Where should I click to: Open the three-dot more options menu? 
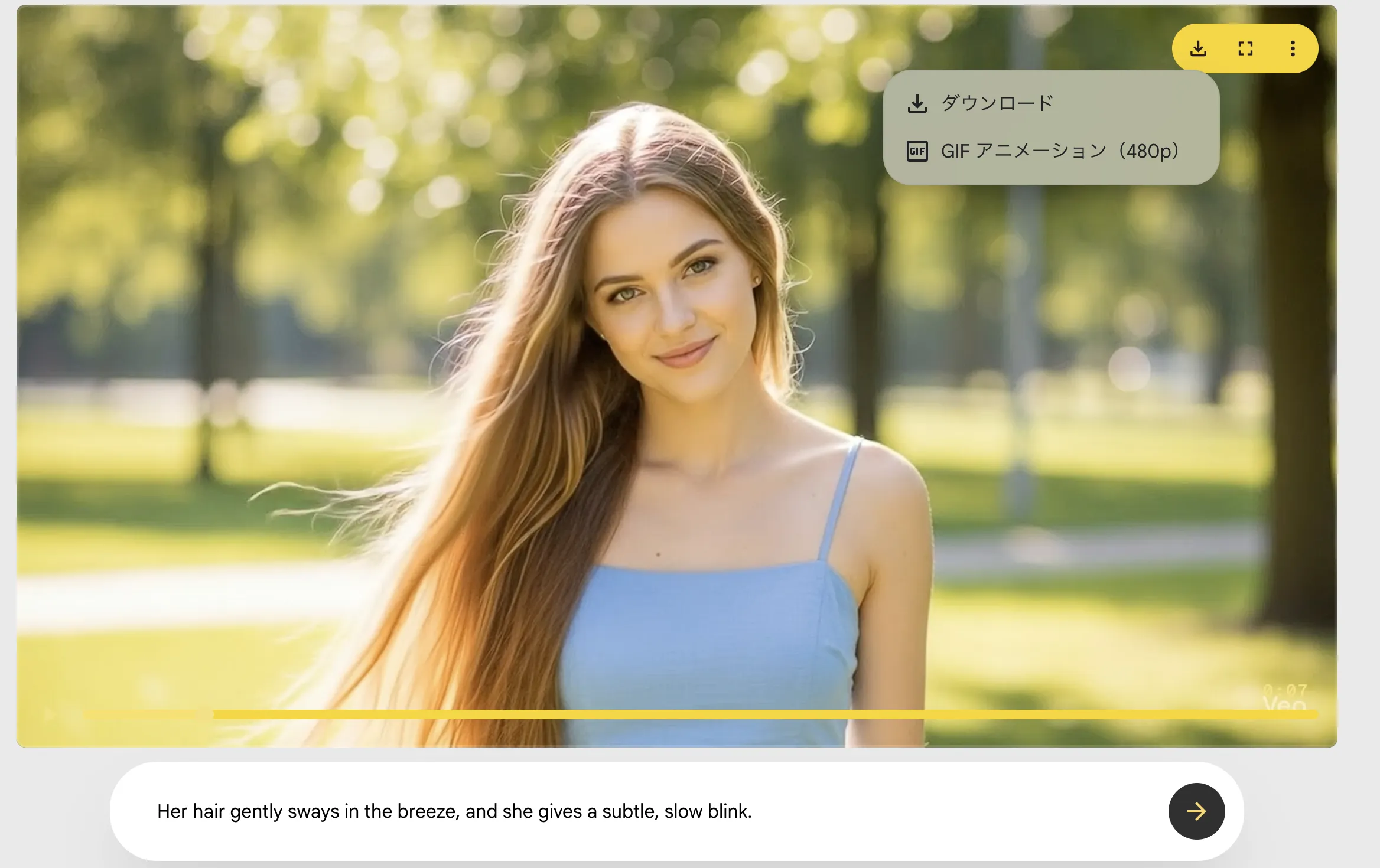click(x=1293, y=48)
